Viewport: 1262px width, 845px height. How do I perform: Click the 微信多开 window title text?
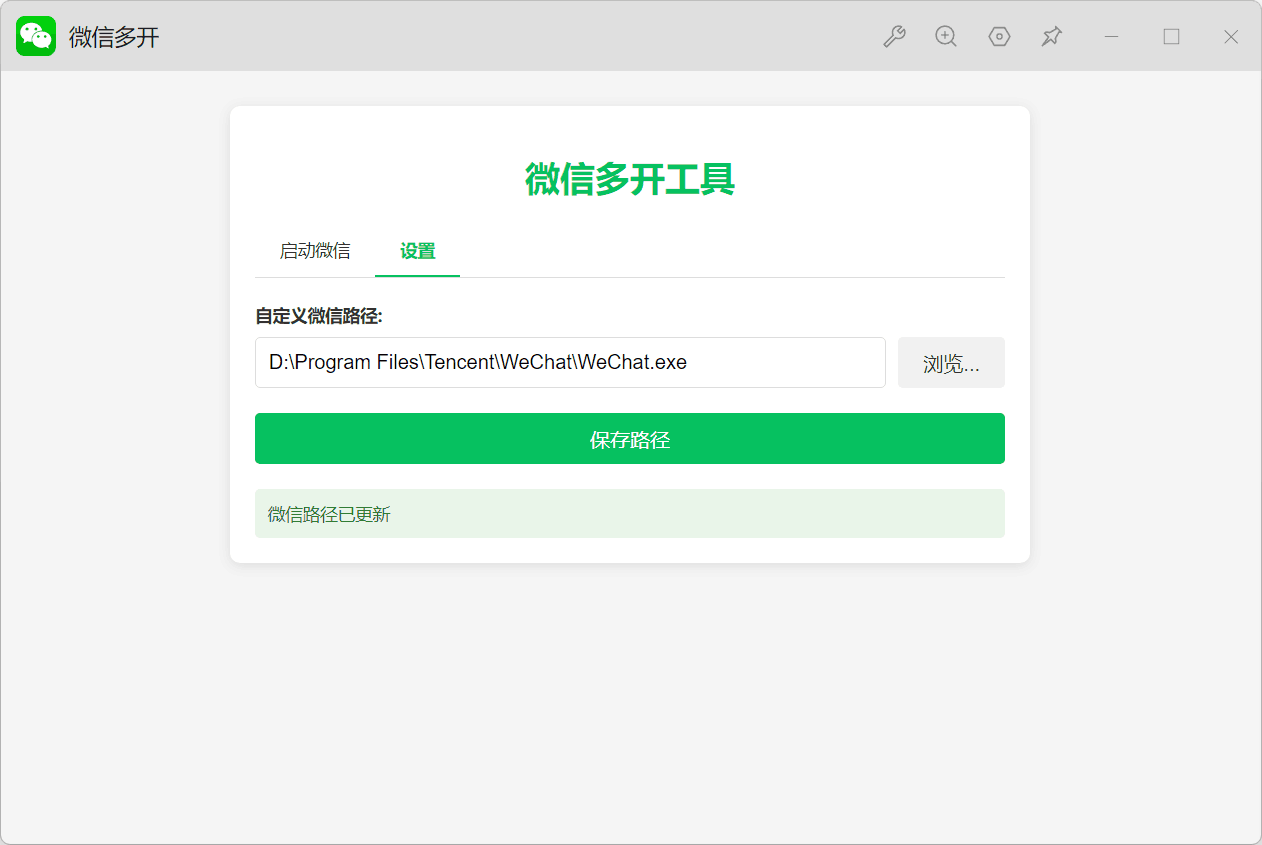(x=114, y=37)
